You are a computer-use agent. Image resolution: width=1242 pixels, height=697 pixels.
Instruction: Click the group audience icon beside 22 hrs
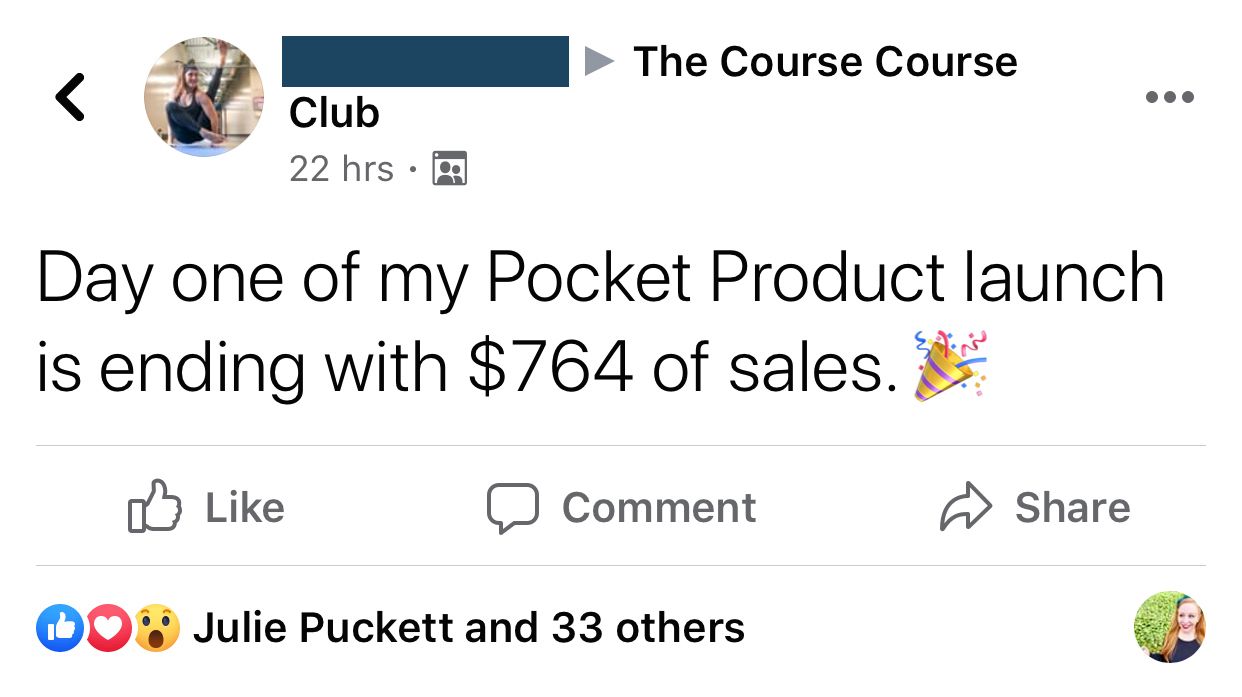(x=449, y=169)
